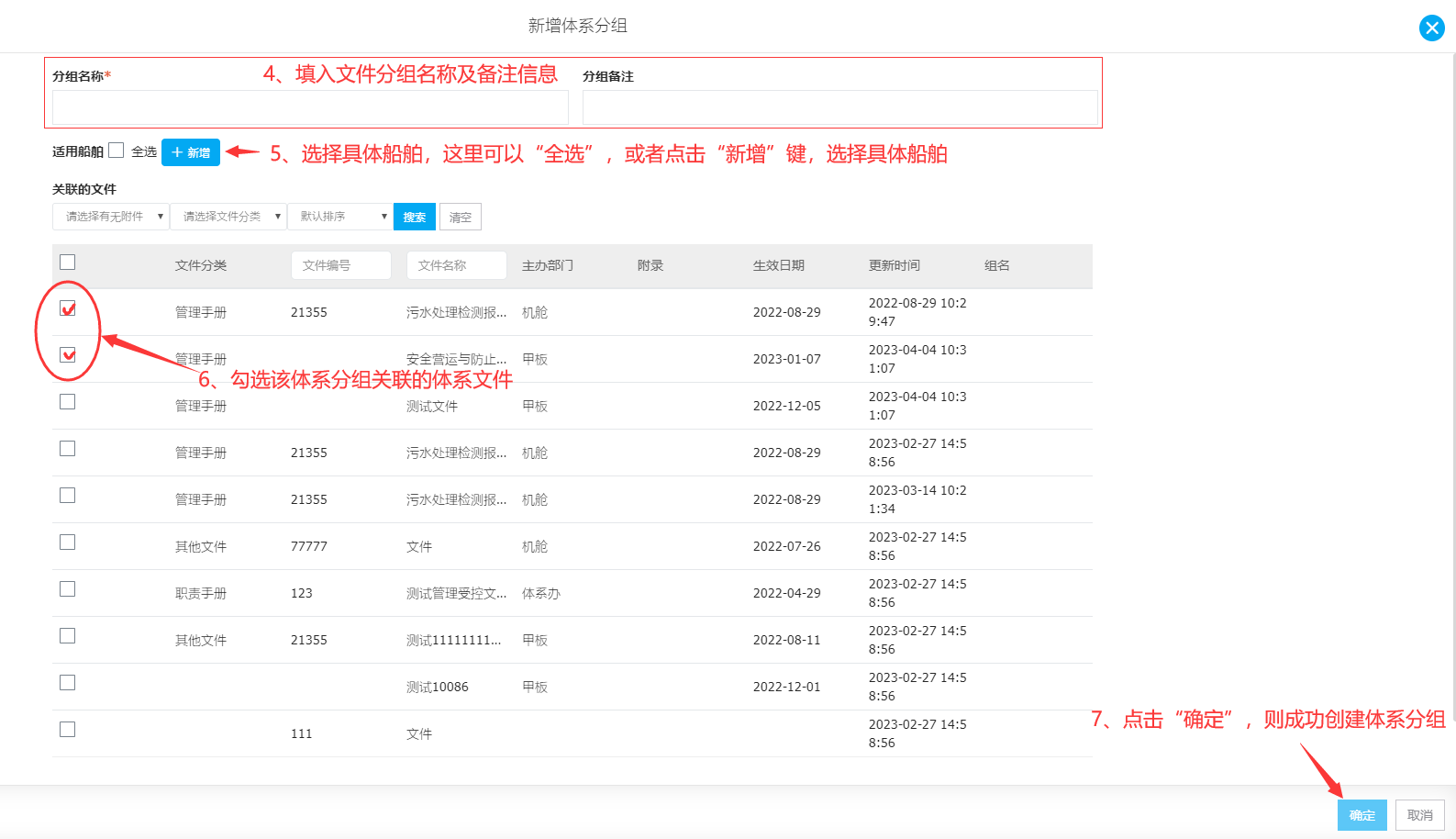
Task: Check the 测试10086 row checkbox
Action: (x=67, y=683)
